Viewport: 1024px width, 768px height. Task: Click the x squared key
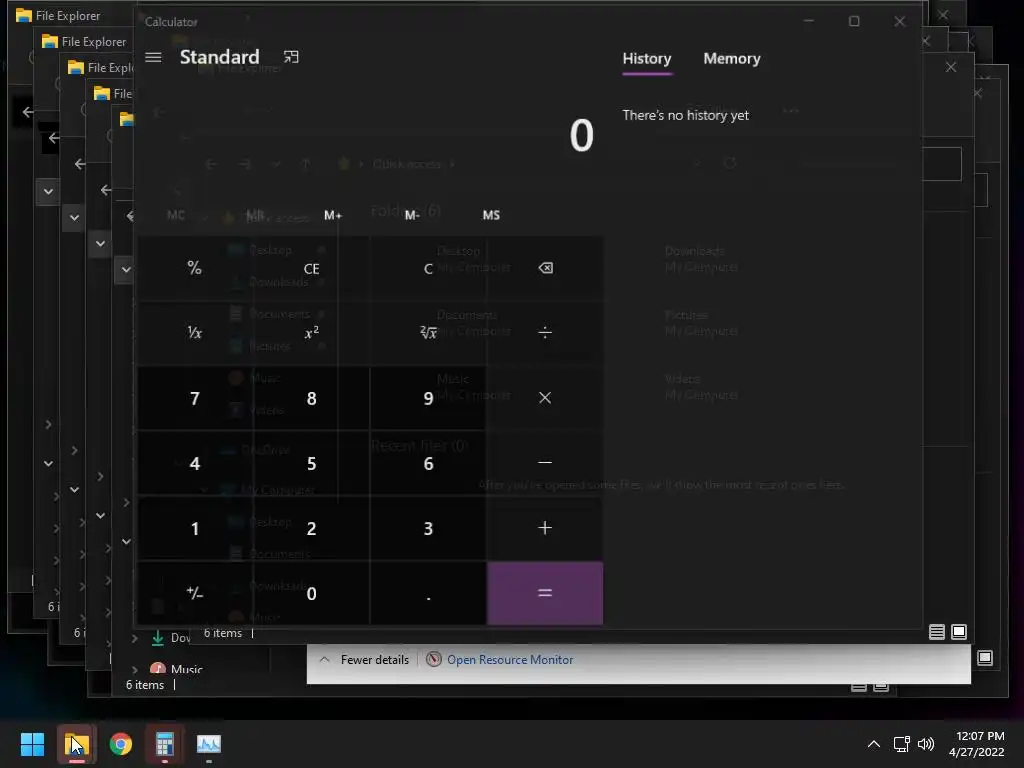point(312,333)
